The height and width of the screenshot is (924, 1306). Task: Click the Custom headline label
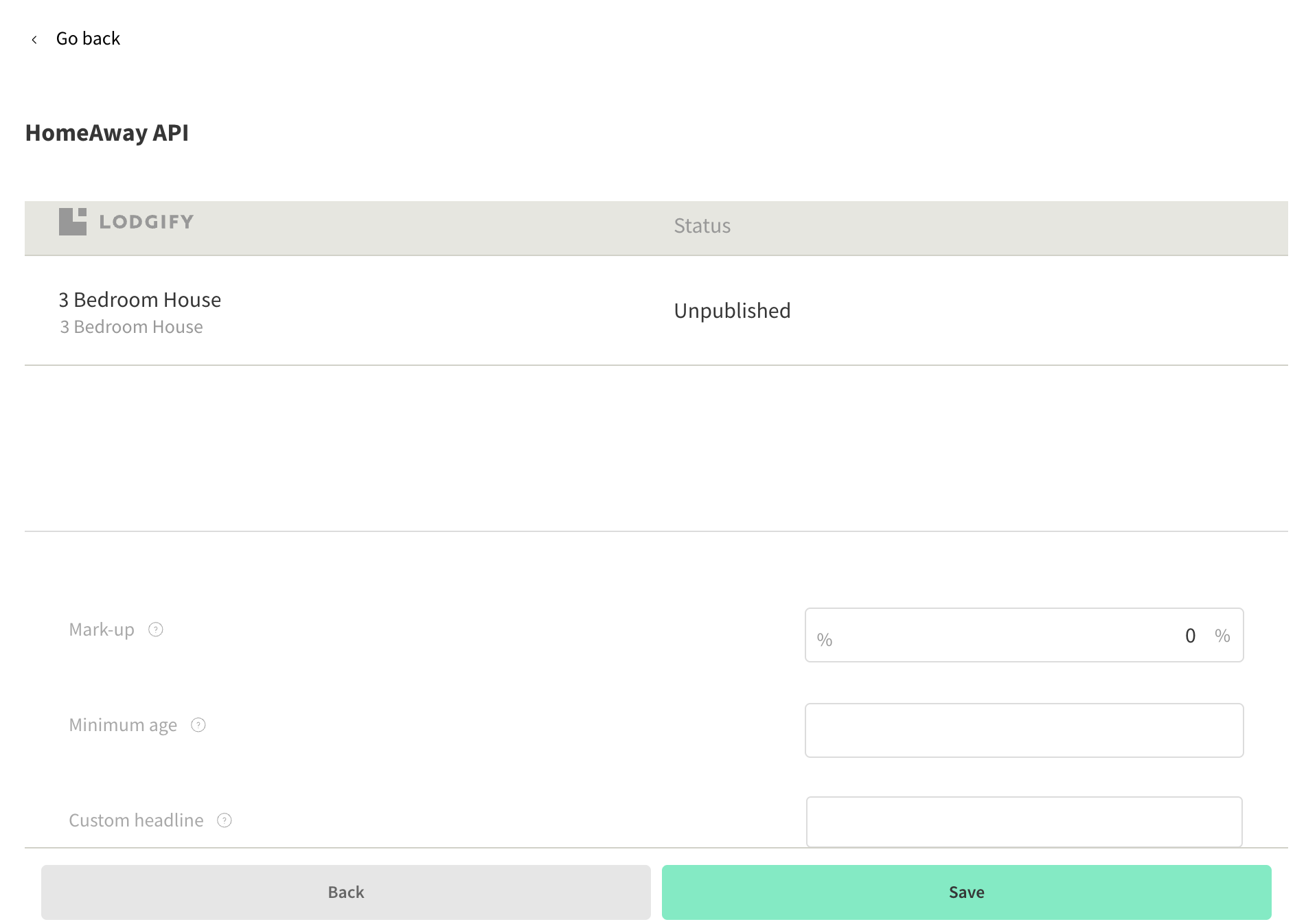click(136, 820)
